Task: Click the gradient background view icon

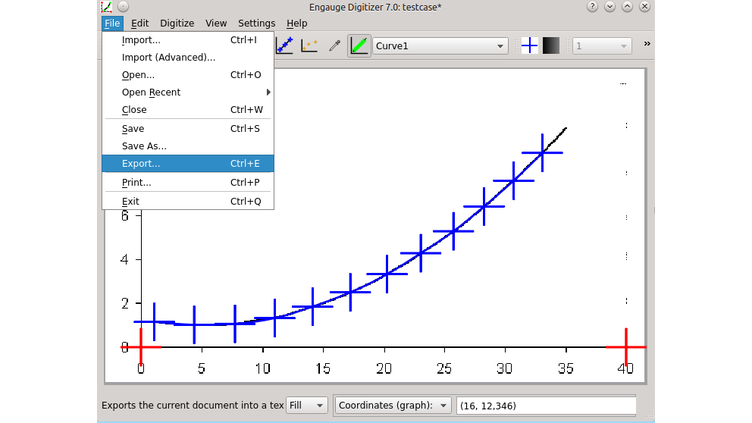Action: point(551,46)
